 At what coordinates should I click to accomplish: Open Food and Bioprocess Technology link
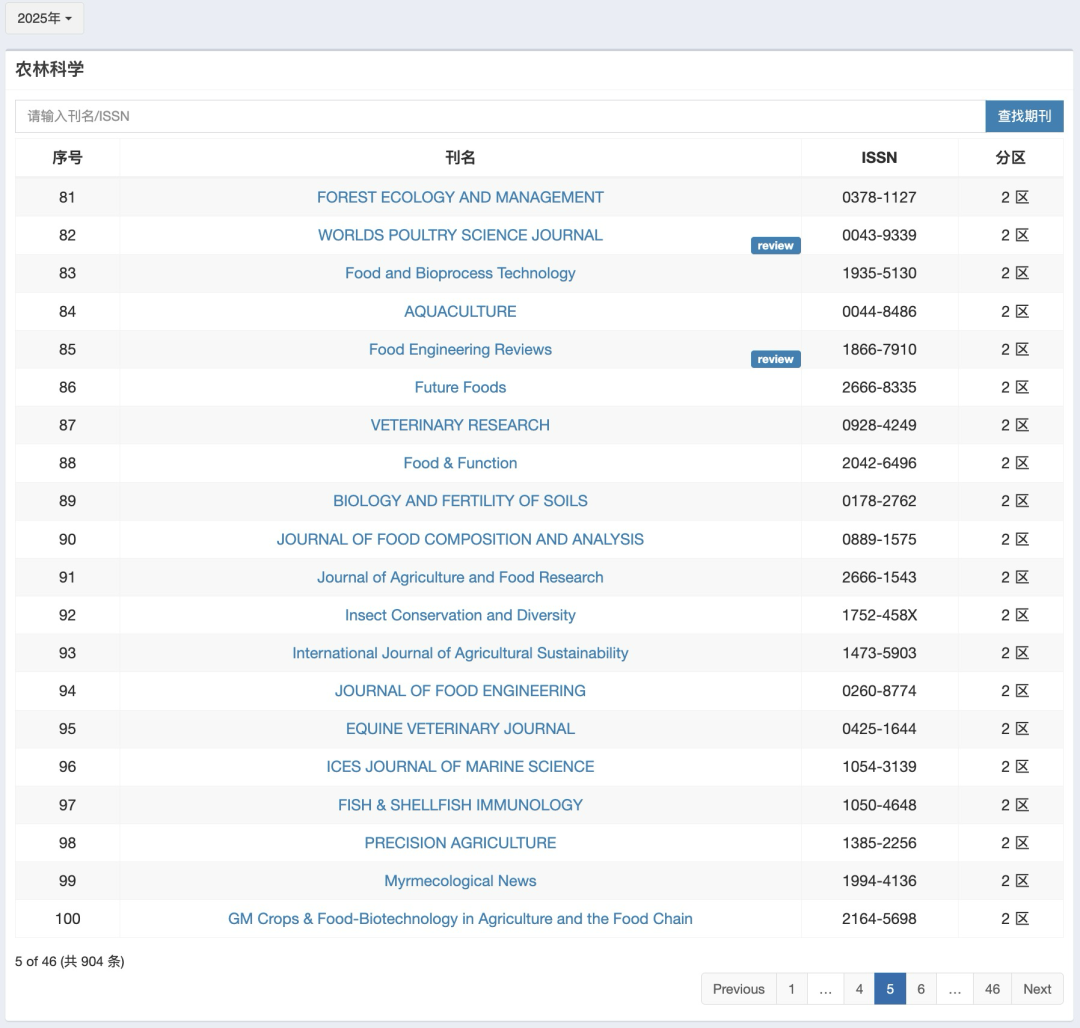click(x=460, y=273)
